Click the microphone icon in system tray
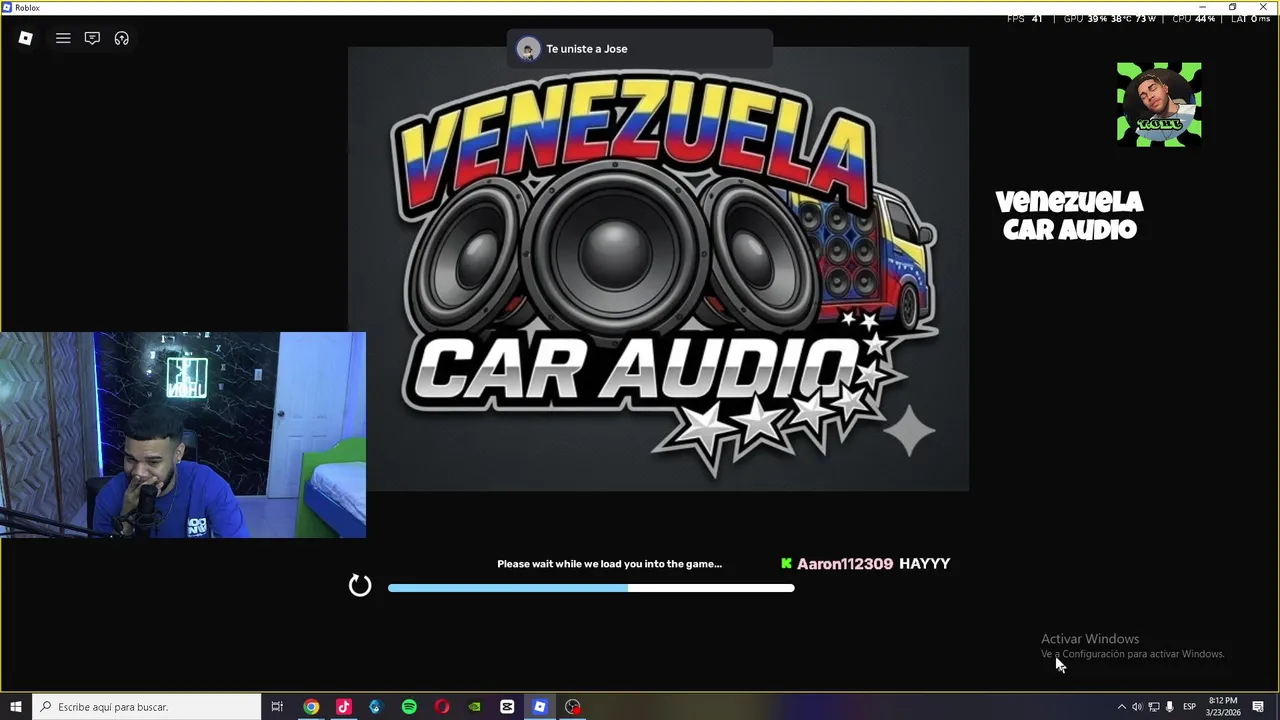Screen dimensions: 1280x720 tap(1169, 707)
